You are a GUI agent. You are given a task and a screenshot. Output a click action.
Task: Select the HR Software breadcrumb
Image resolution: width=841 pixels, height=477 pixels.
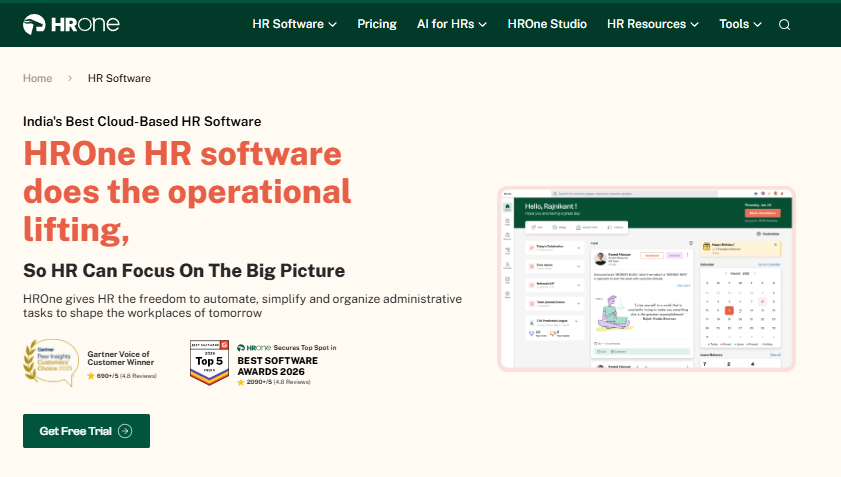[x=119, y=78]
